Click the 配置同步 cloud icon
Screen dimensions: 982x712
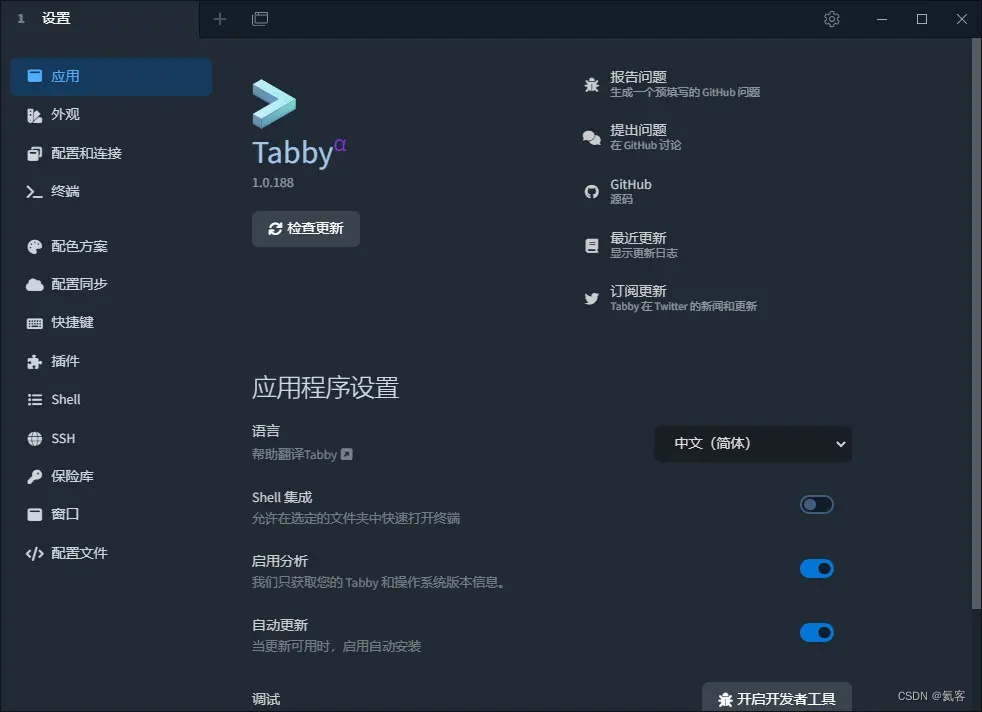34,285
